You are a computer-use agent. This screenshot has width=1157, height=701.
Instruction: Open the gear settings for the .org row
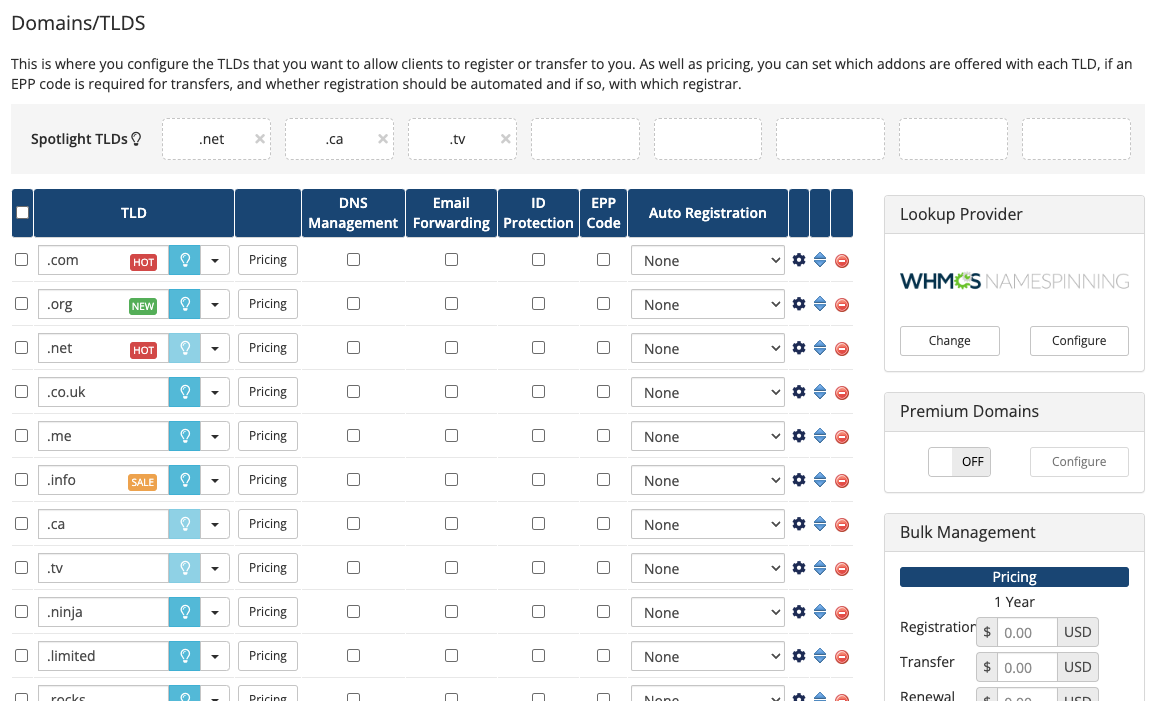(798, 304)
